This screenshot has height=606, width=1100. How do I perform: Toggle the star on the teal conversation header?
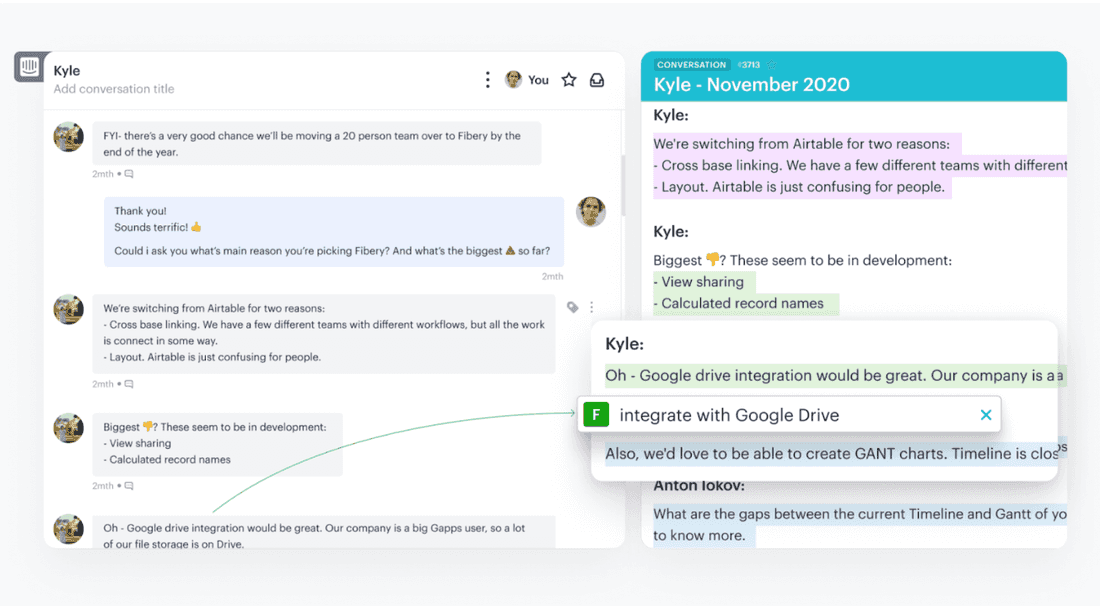coord(771,64)
